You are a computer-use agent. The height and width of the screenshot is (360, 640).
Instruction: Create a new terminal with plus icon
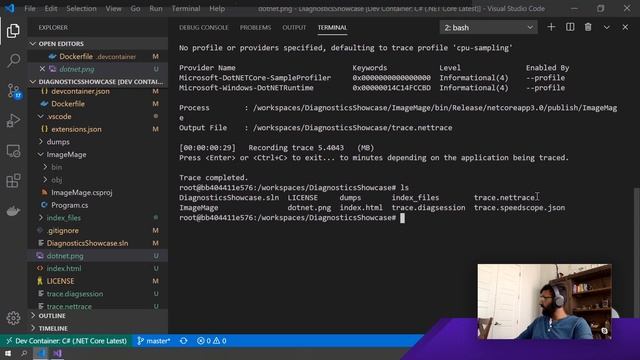coord(551,27)
